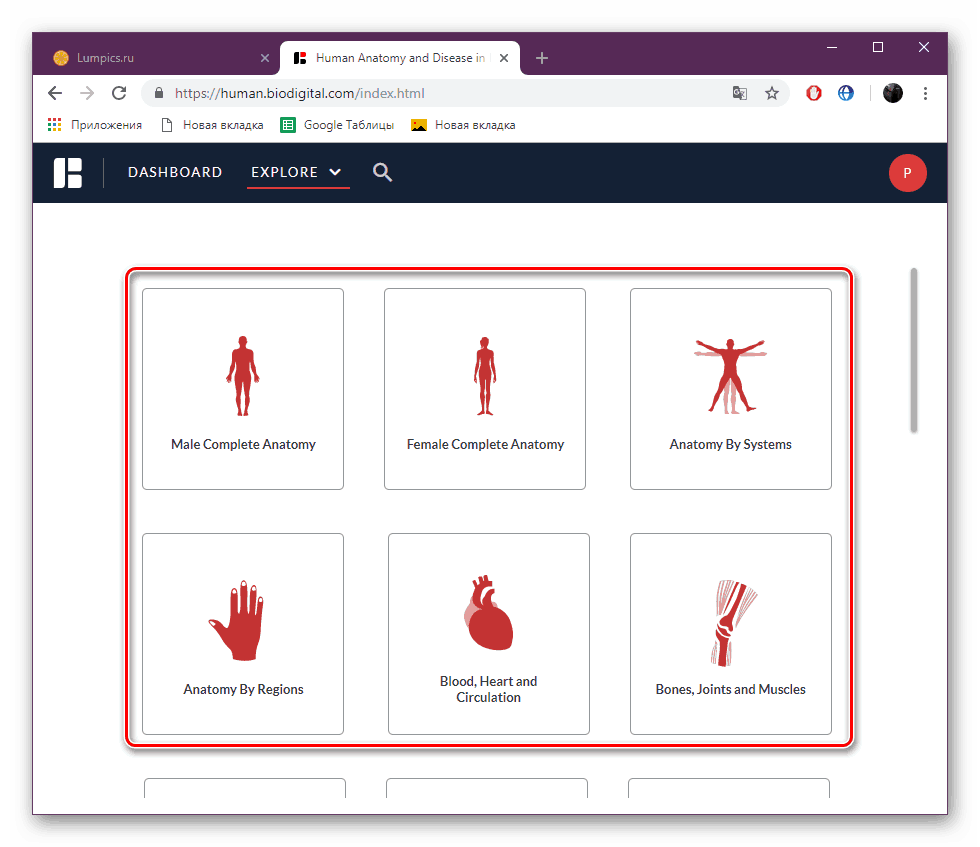The height and width of the screenshot is (847, 980).
Task: Open the Google Translate icon in the address bar
Action: tap(740, 92)
